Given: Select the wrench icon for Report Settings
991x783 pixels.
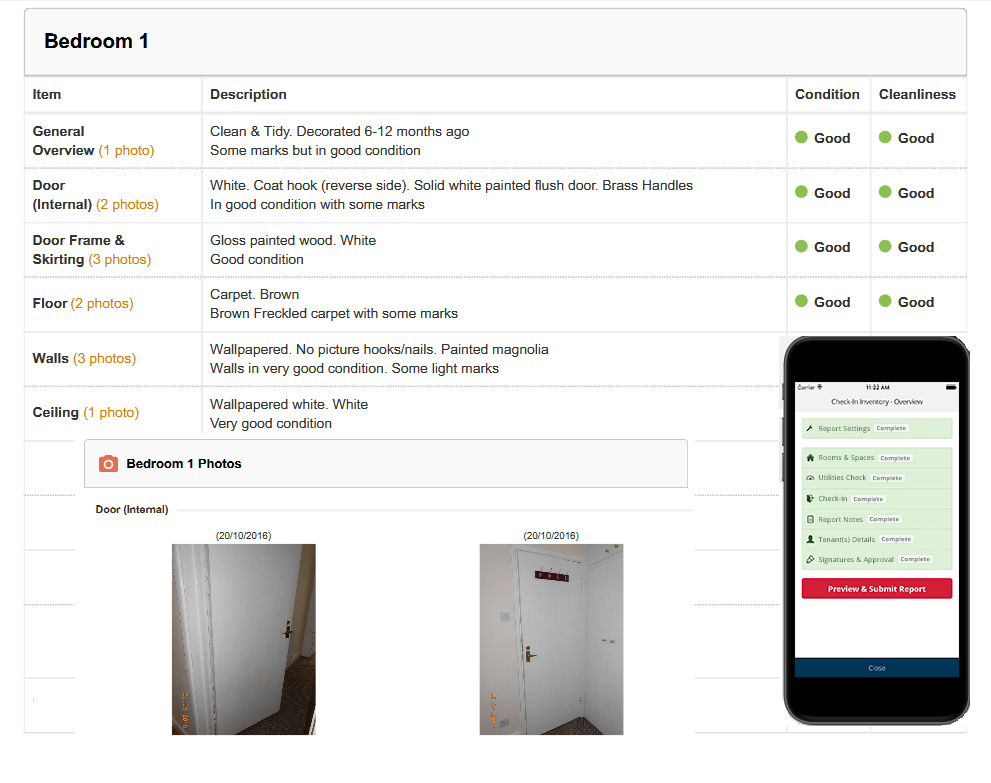Looking at the screenshot, I should tap(810, 429).
